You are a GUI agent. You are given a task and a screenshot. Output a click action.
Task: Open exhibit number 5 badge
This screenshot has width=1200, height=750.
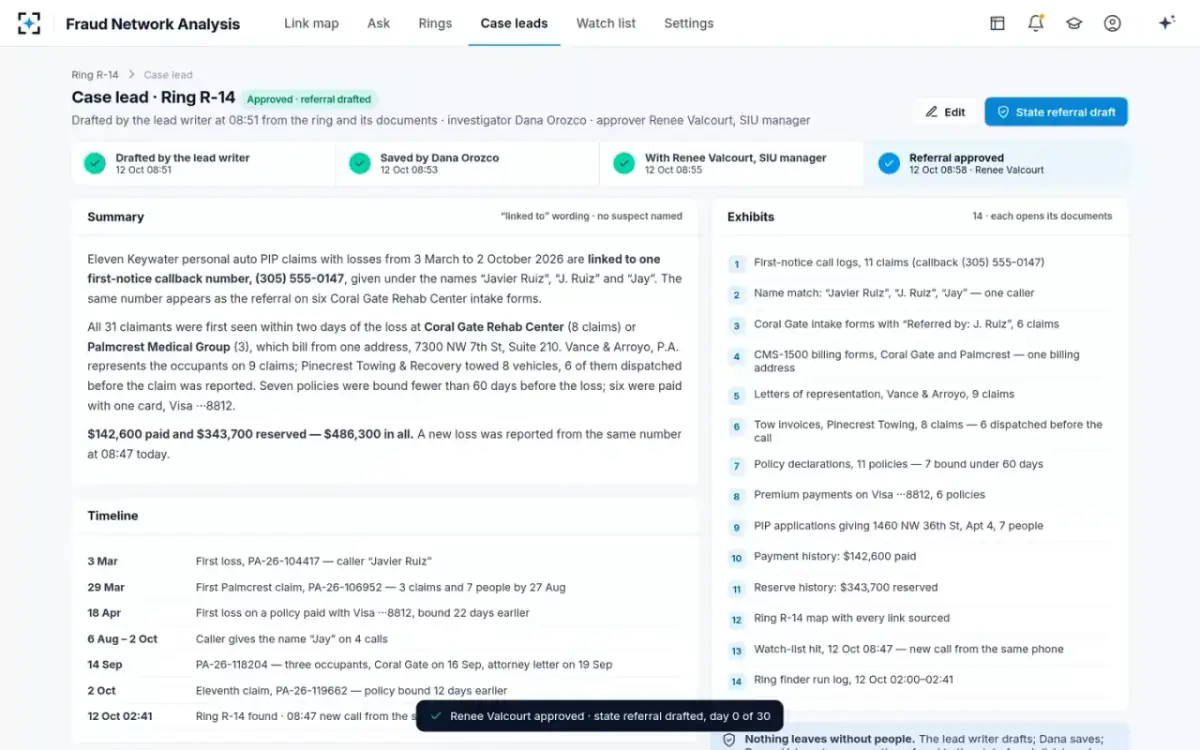tap(737, 396)
